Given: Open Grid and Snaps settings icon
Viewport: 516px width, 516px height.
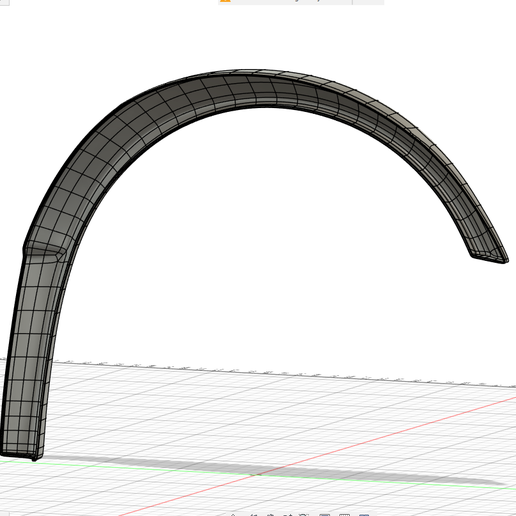Looking at the screenshot, I should coord(344,515).
